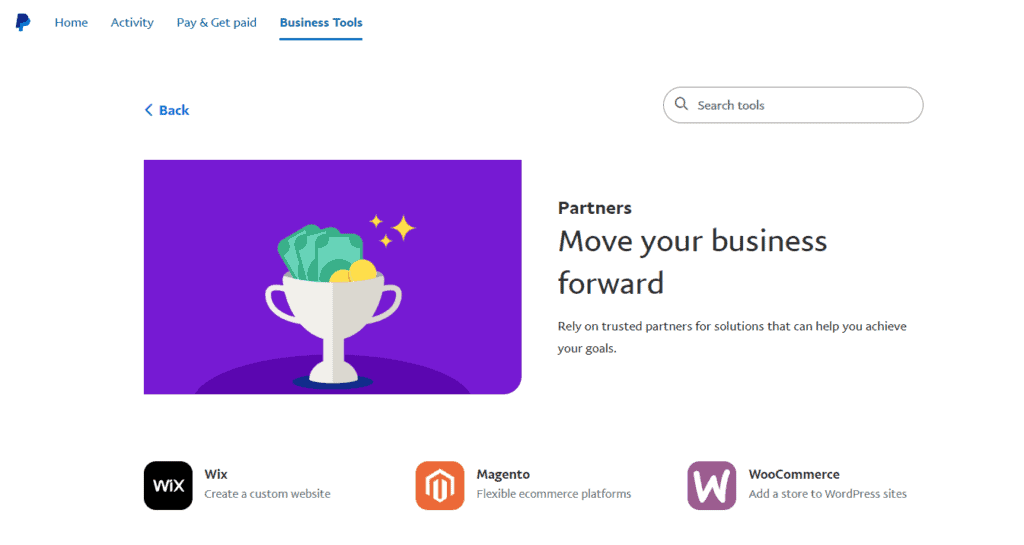Click the WooCommerce title link
Image resolution: width=1024 pixels, height=545 pixels.
pos(794,475)
